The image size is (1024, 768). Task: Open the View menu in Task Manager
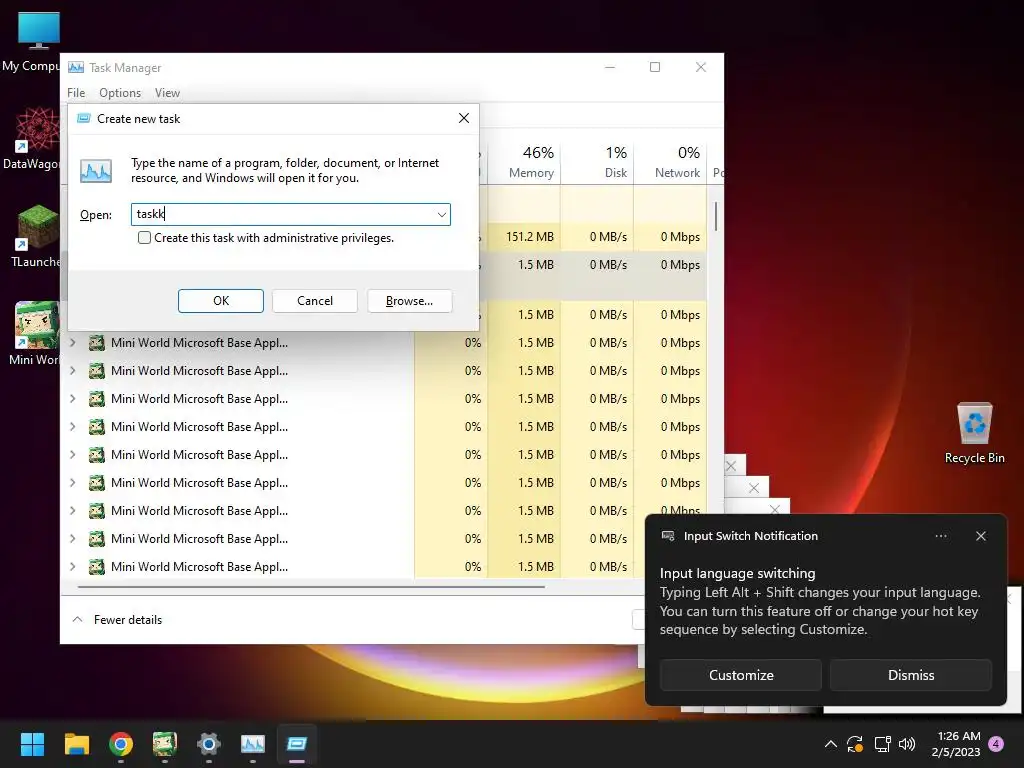[x=167, y=93]
